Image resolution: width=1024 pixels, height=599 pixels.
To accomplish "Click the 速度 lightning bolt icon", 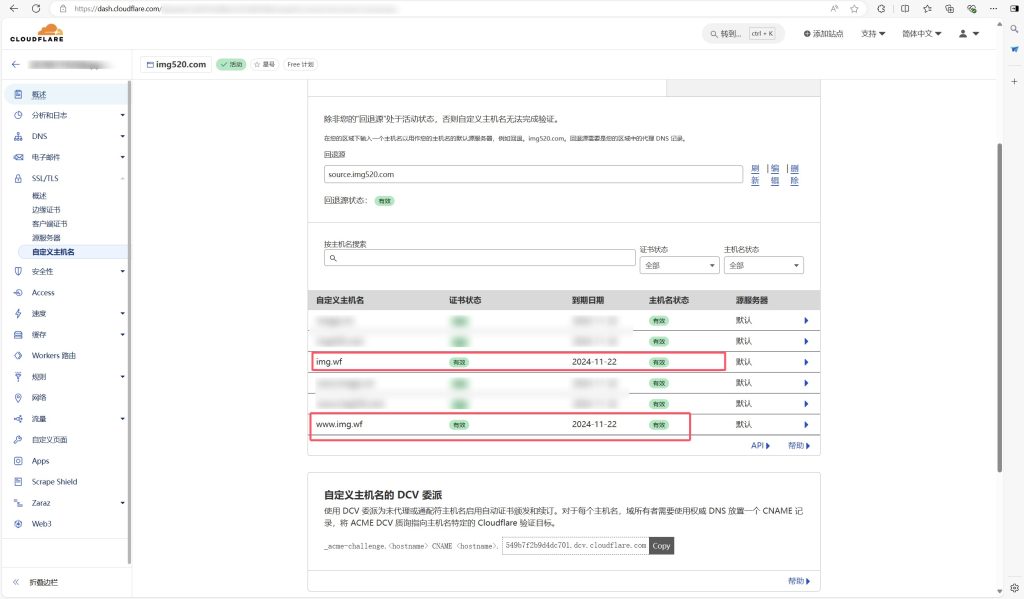I will (x=18, y=314).
